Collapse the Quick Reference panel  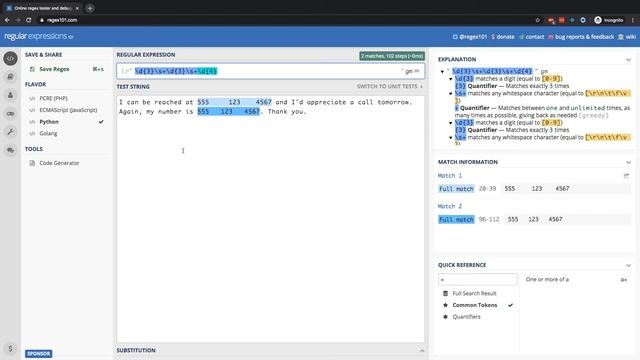coord(628,265)
